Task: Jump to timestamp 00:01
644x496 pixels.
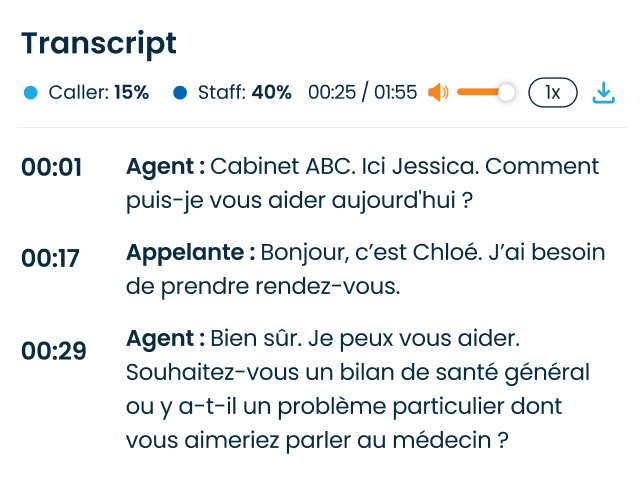Action: pyautogui.click(x=51, y=167)
